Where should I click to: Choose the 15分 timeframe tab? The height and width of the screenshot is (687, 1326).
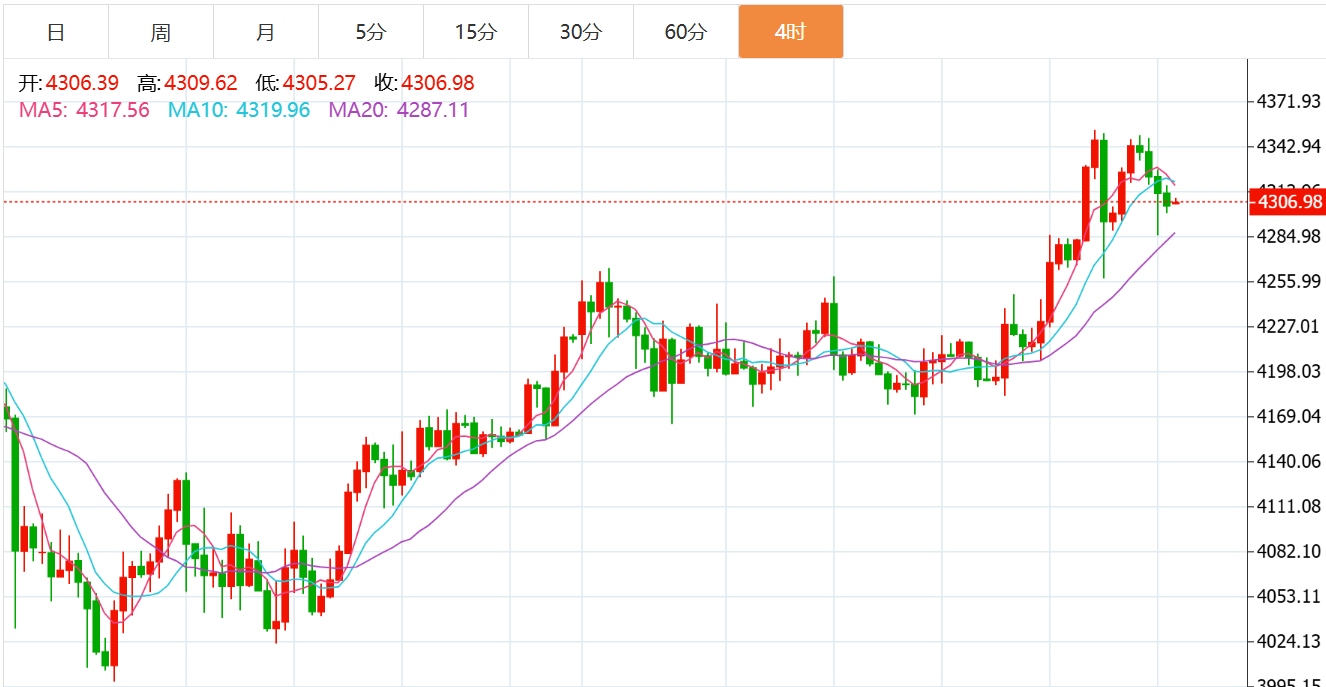tap(475, 32)
